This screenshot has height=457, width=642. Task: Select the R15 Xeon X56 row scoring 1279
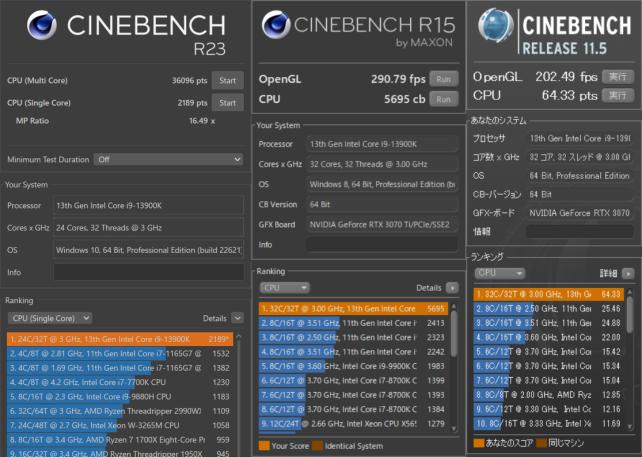(x=353, y=423)
